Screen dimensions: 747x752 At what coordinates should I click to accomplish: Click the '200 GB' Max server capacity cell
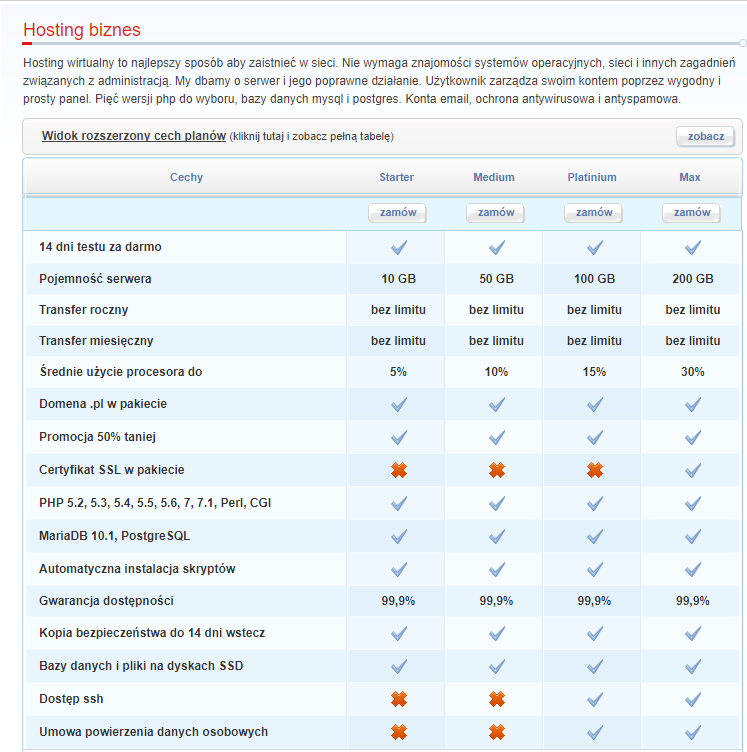click(x=693, y=279)
